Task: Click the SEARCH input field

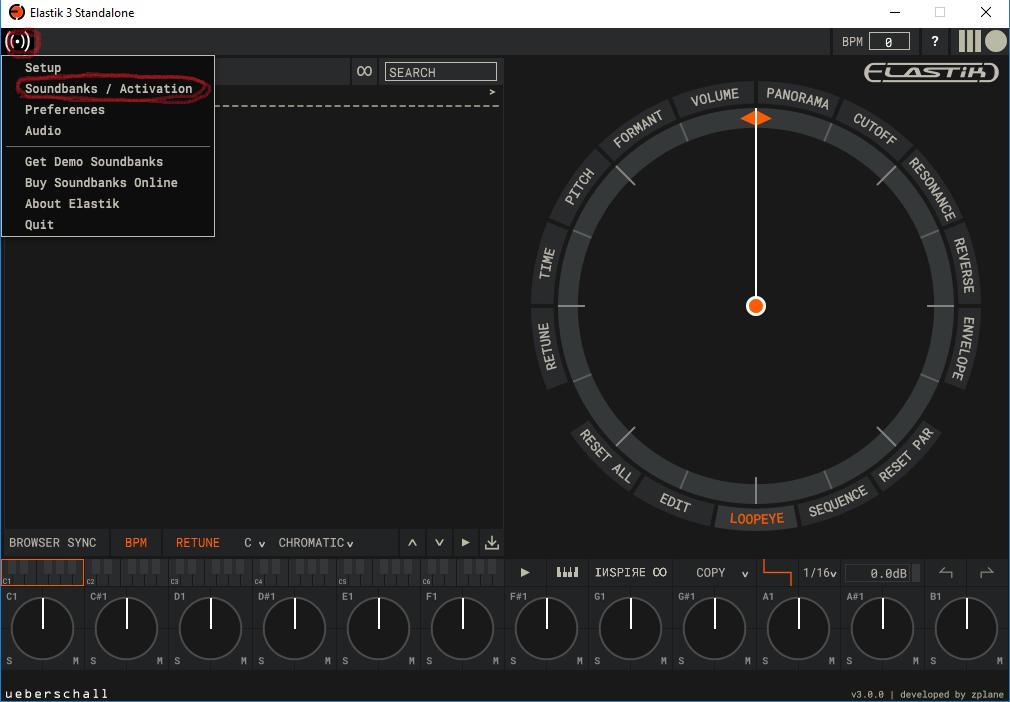Action: (x=441, y=72)
